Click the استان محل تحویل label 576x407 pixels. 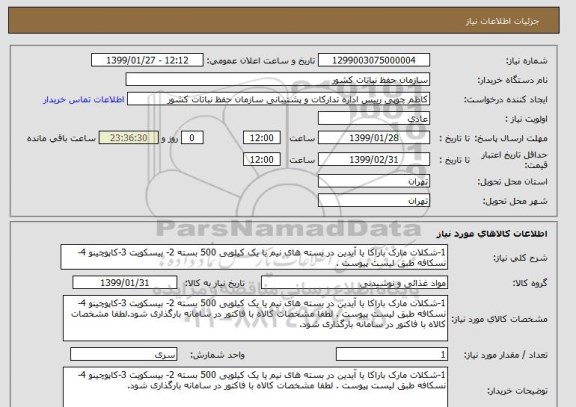[x=512, y=182]
